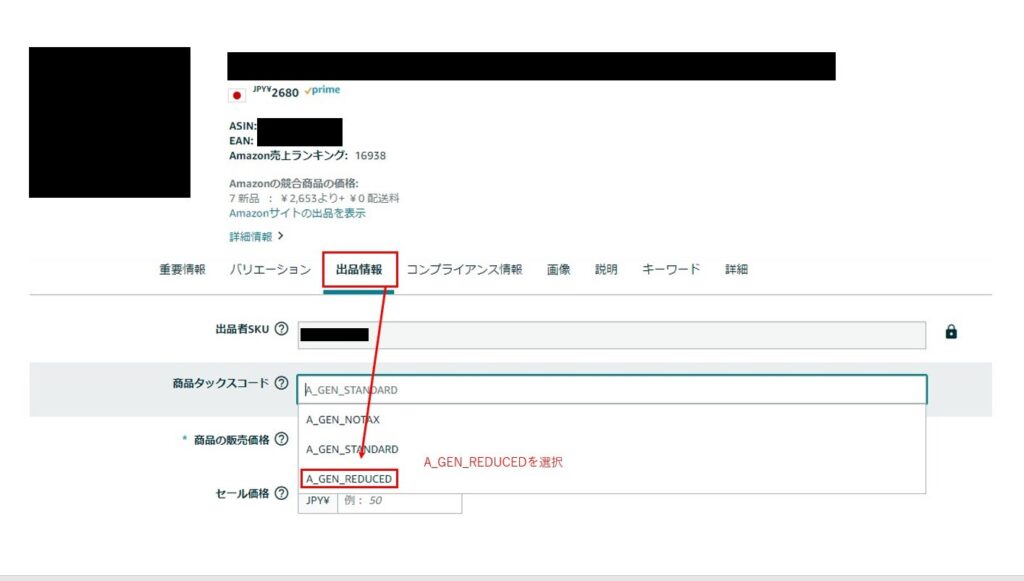Image resolution: width=1024 pixels, height=581 pixels.
Task: Open the help icon next to 商品タックスコード
Action: point(281,384)
